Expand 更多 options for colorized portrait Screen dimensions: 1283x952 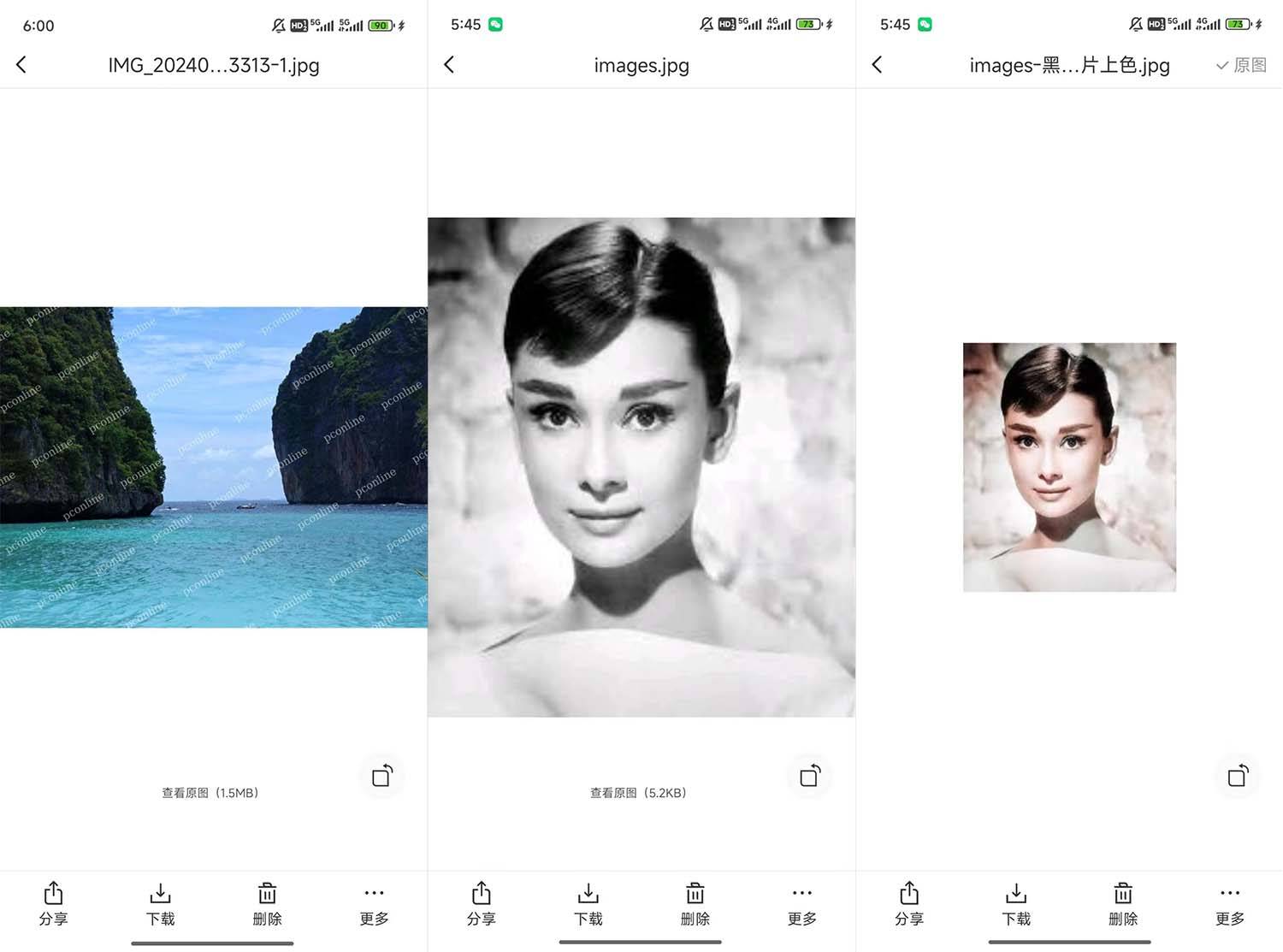1229,903
